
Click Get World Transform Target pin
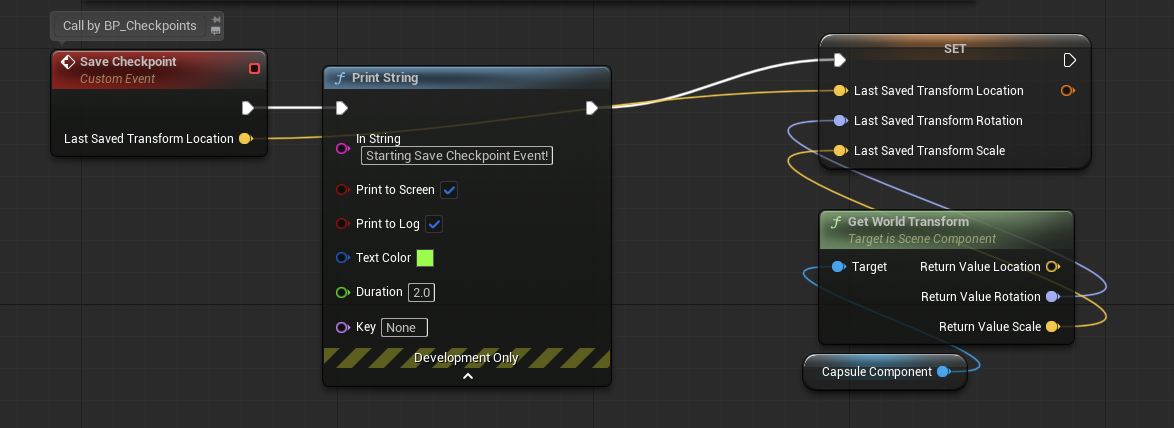tap(839, 266)
